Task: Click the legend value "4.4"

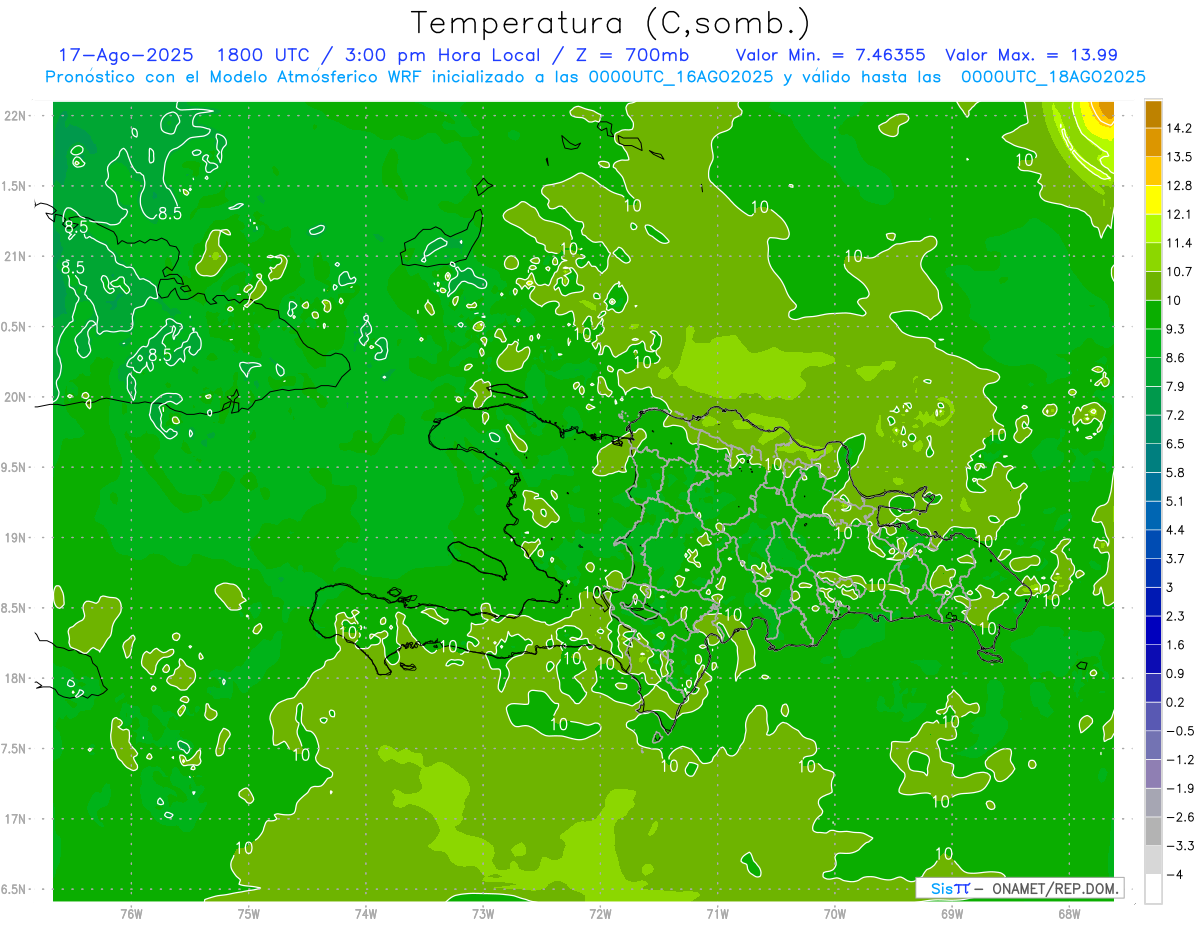Action: [x=1176, y=530]
